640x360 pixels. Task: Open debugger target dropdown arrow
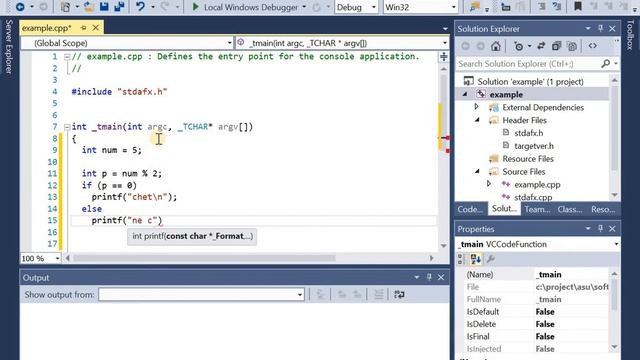click(x=304, y=7)
